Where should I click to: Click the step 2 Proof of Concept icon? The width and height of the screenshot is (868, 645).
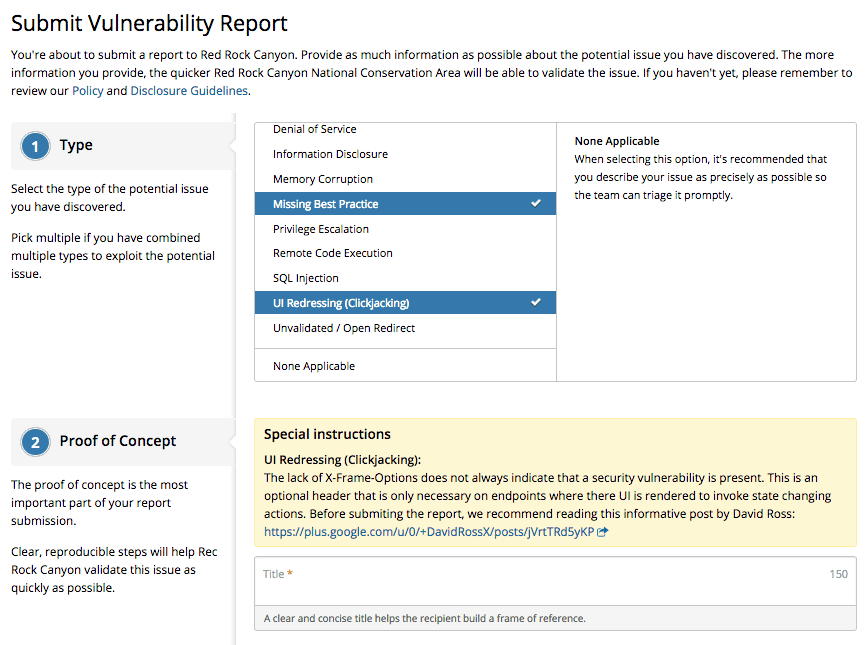[x=35, y=442]
